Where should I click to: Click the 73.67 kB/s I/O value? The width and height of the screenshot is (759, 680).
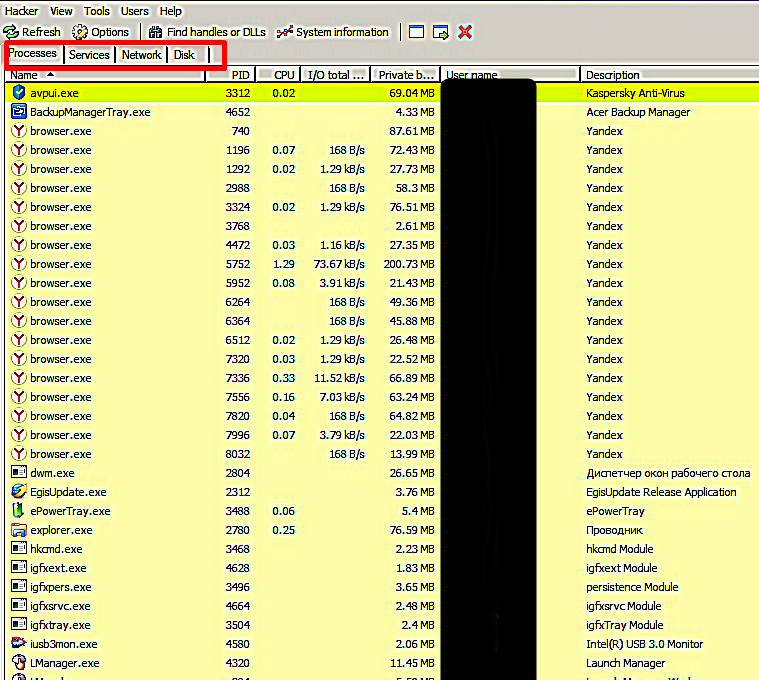tap(339, 264)
